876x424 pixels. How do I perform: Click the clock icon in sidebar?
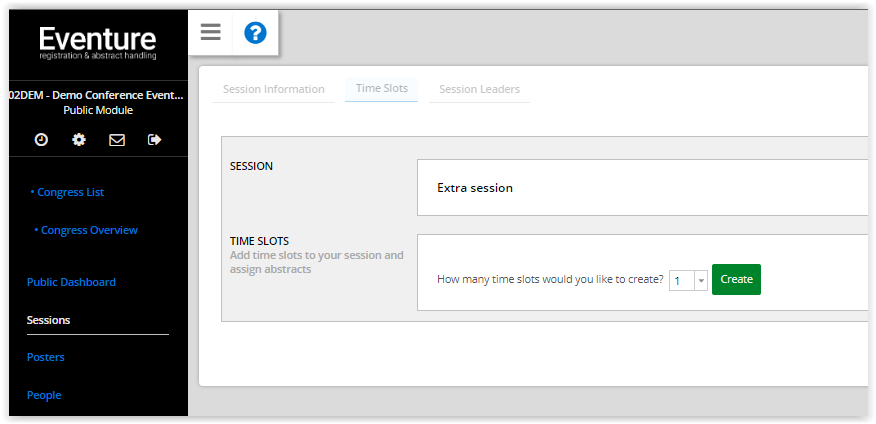pos(41,140)
